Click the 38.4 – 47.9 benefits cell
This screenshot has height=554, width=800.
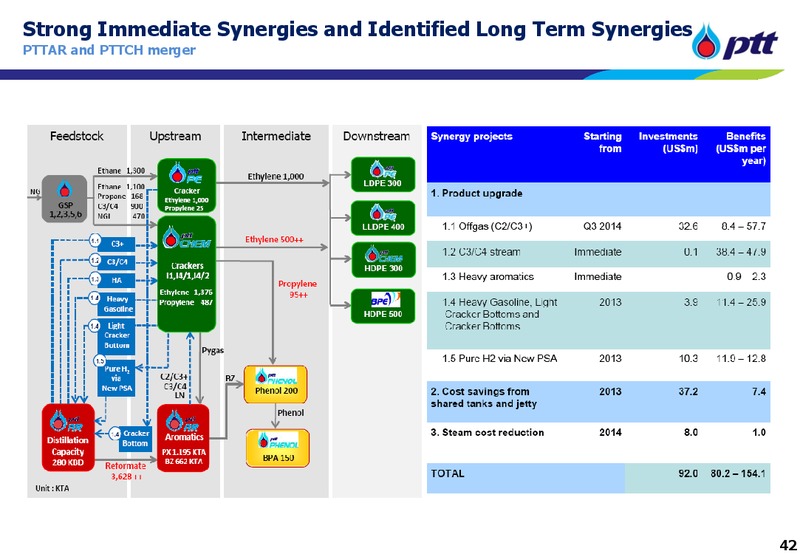[740, 251]
